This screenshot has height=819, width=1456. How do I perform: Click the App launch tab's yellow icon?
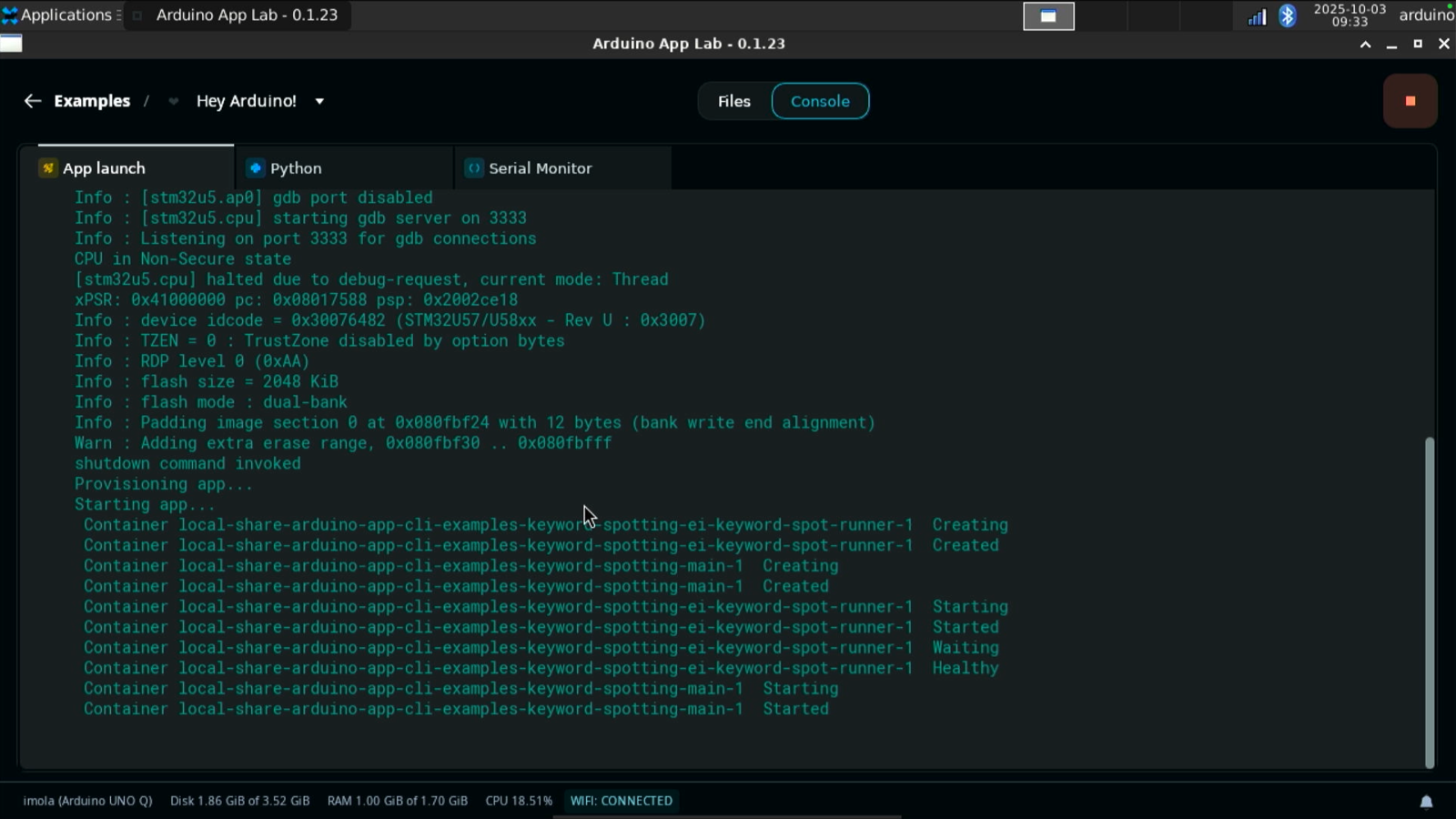48,168
